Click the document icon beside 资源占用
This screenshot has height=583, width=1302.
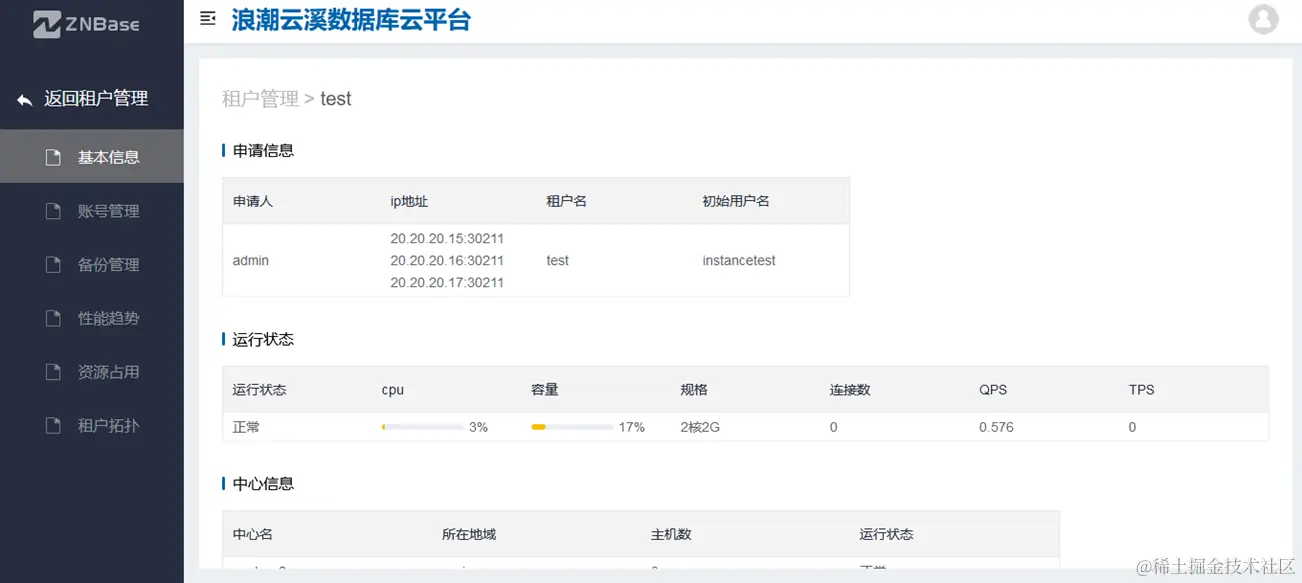pyautogui.click(x=54, y=372)
